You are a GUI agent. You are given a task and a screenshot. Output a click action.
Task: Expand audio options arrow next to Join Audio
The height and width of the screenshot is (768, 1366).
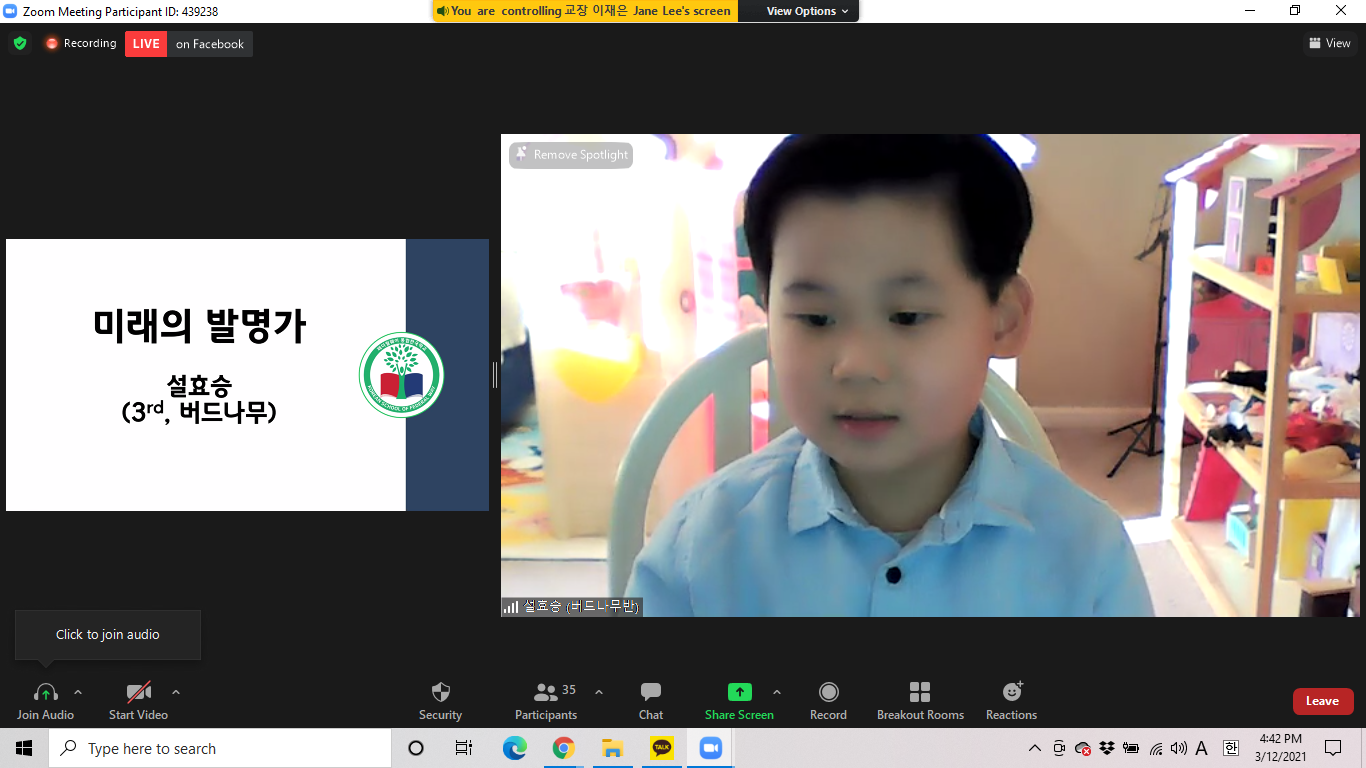coord(78,692)
